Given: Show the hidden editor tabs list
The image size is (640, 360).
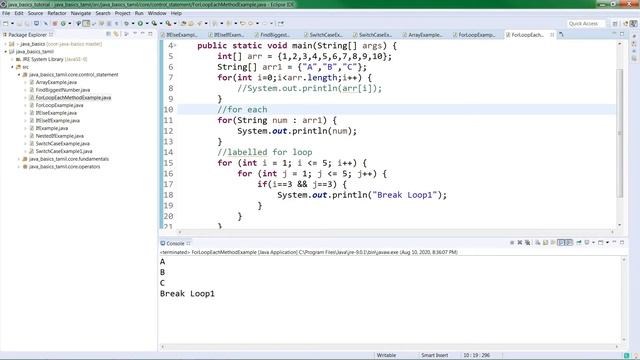Looking at the screenshot, I should tap(562, 35).
